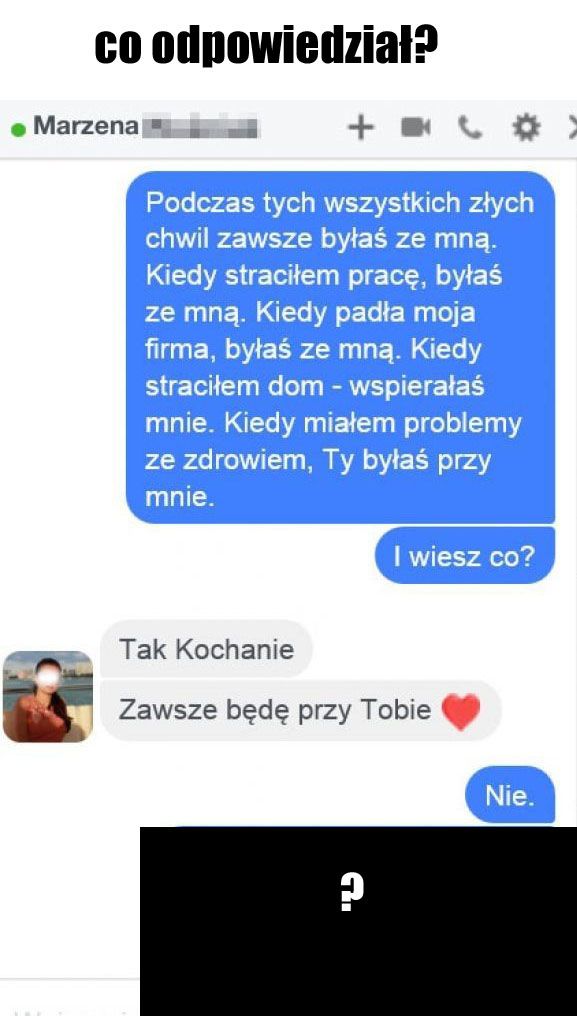Click the blurred surname in header
This screenshot has width=577, height=1016.
point(200,126)
